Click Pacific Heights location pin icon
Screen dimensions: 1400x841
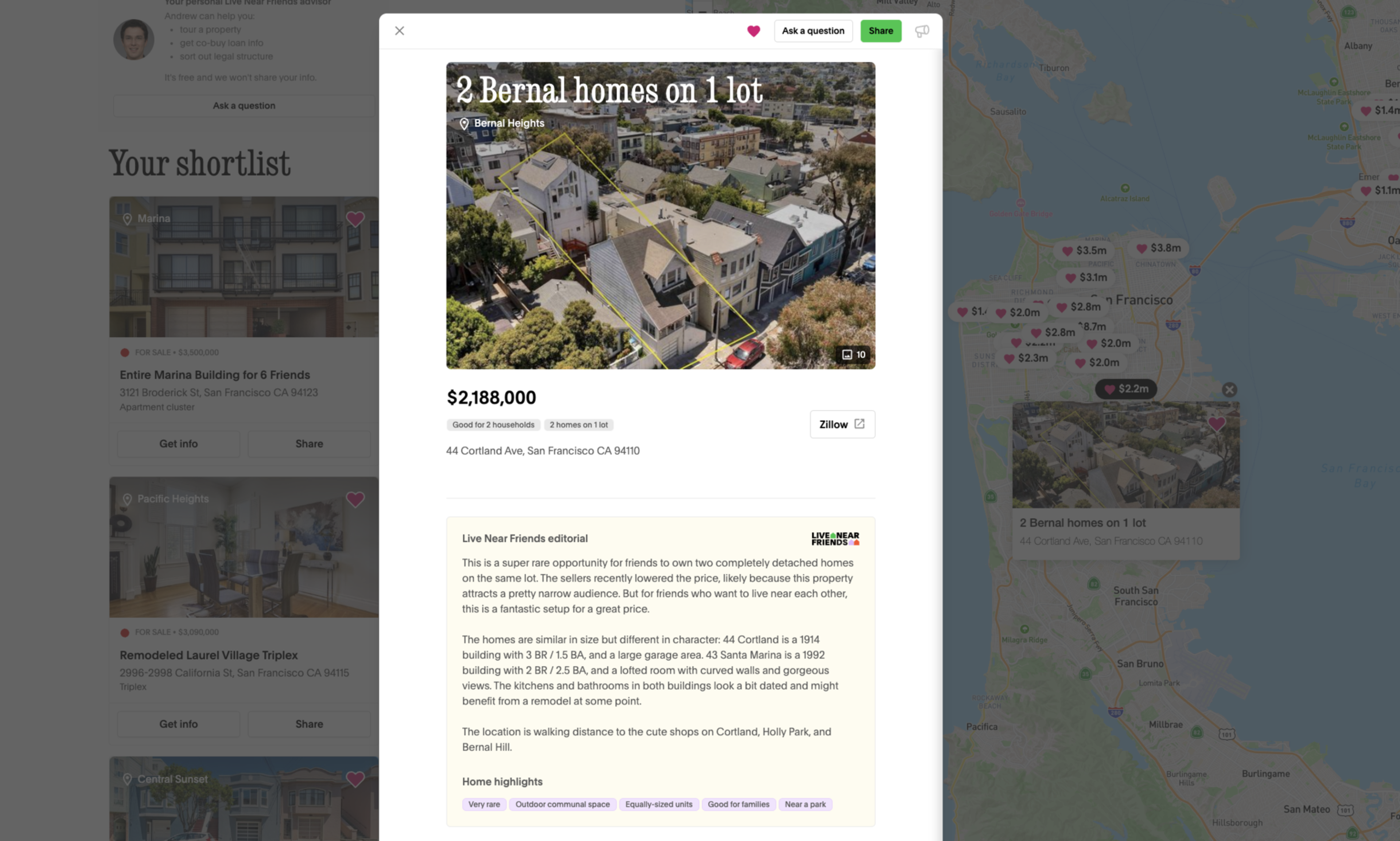[x=127, y=499]
